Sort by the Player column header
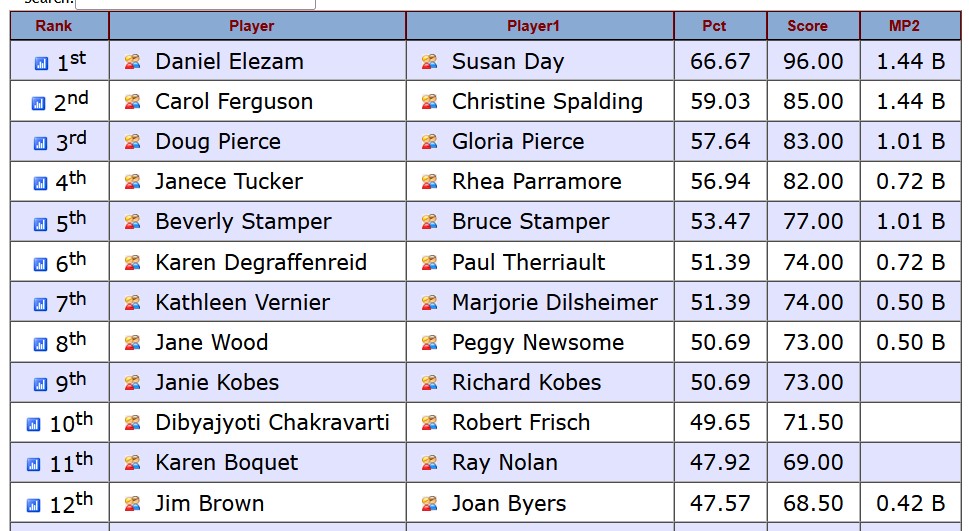 (251, 26)
